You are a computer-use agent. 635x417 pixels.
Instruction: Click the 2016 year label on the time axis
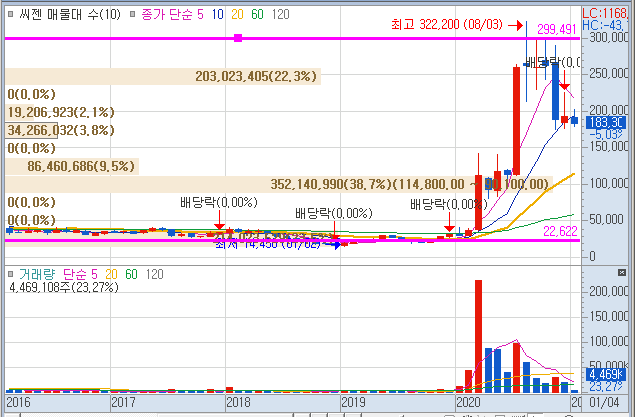[19, 402]
